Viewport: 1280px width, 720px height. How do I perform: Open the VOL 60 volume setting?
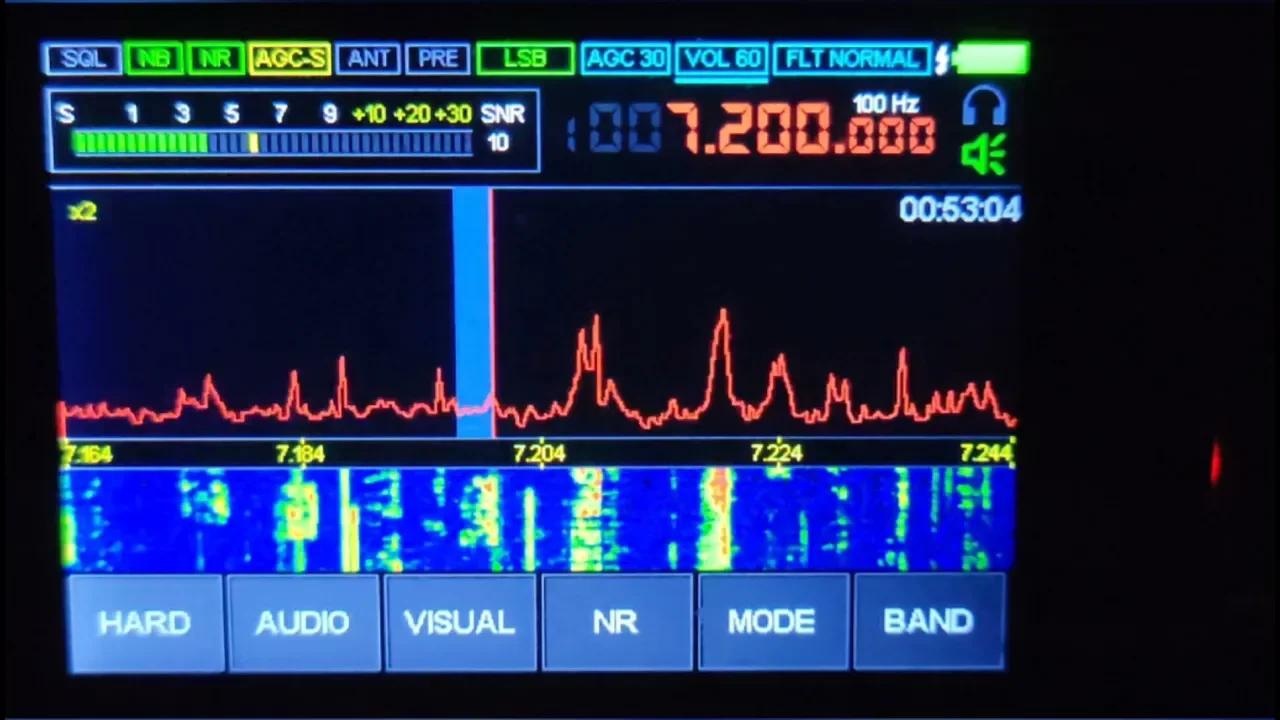coord(722,59)
